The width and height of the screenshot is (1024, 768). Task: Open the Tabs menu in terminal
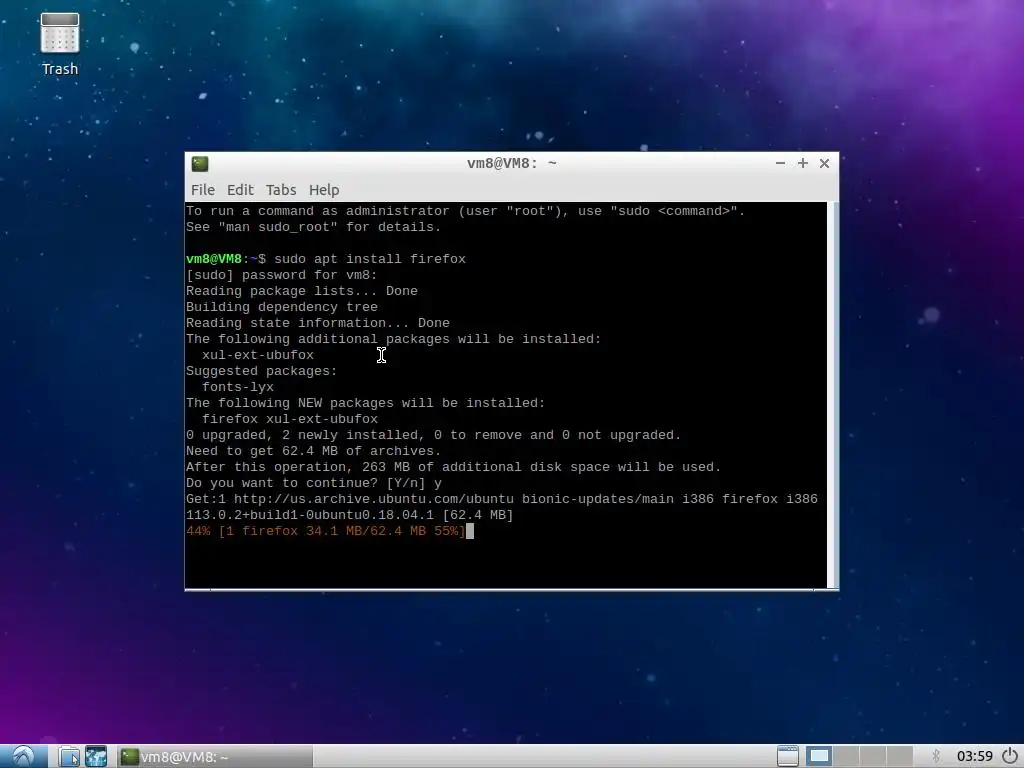pos(281,190)
